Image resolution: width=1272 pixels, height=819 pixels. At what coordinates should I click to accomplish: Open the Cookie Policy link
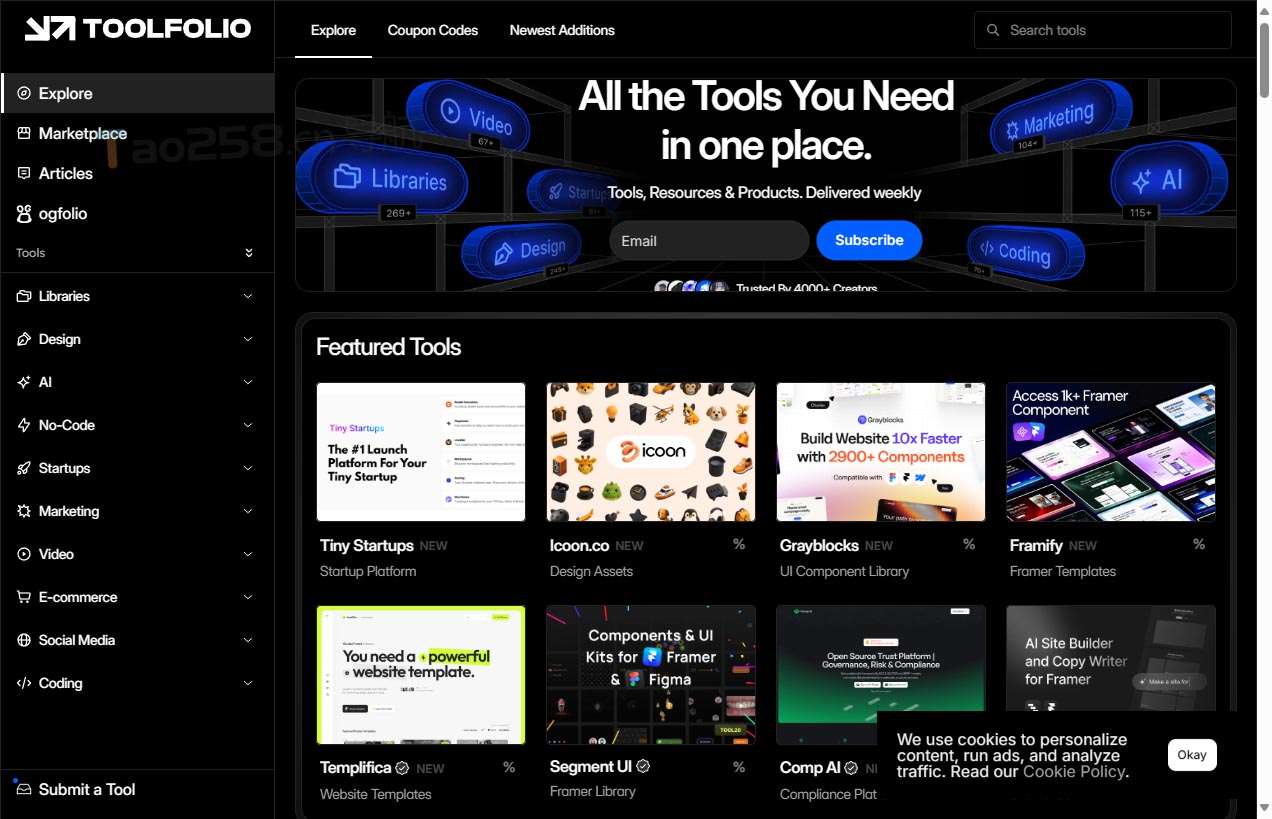click(1074, 772)
